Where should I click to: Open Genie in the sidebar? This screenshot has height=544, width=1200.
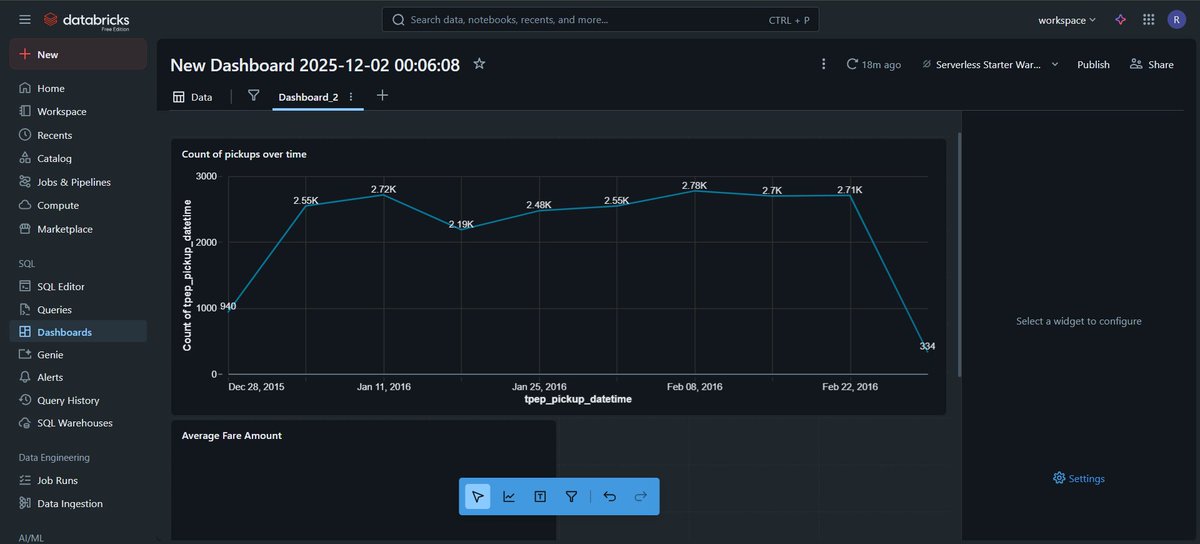[78, 354]
